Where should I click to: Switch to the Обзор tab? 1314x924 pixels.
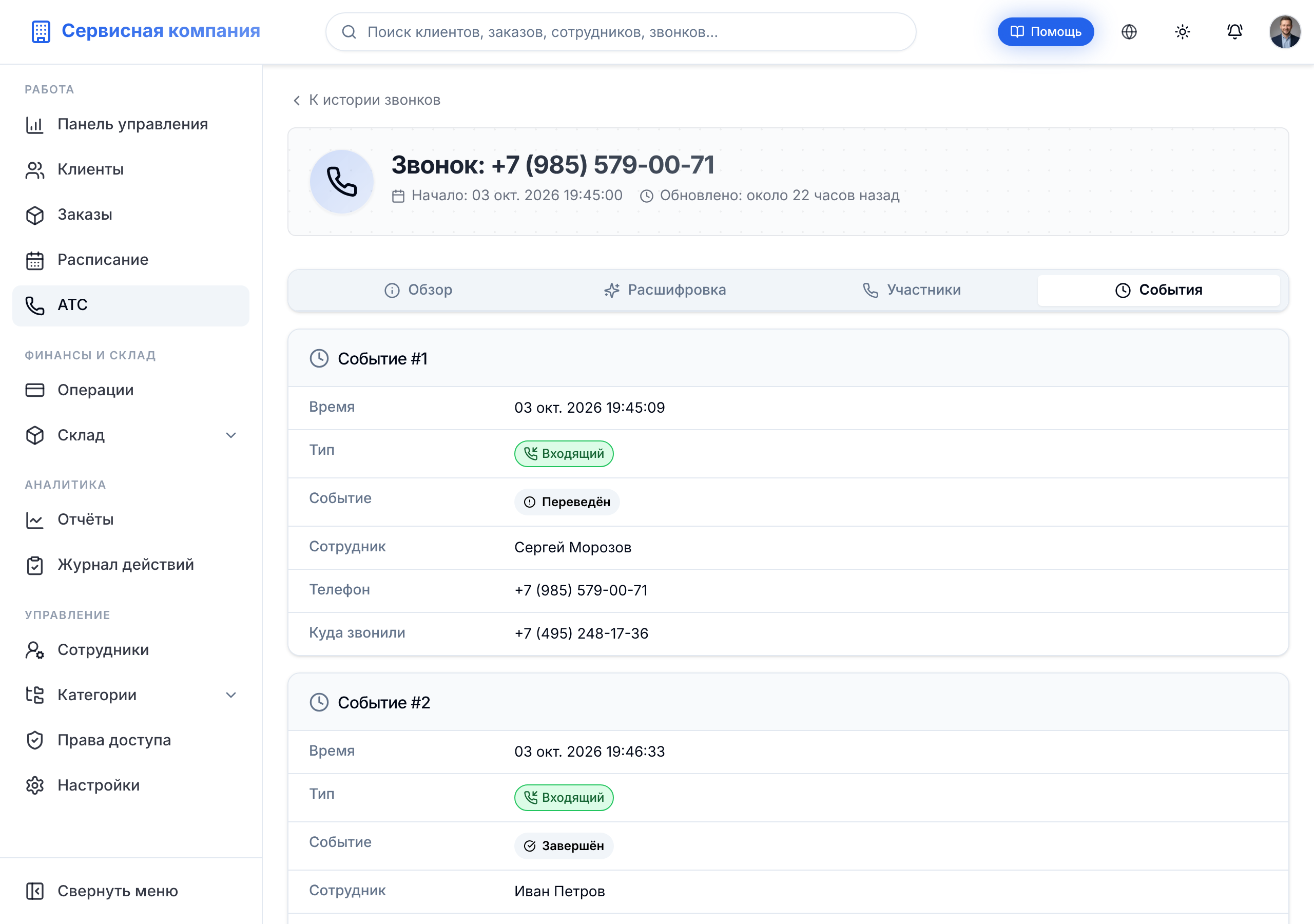418,290
